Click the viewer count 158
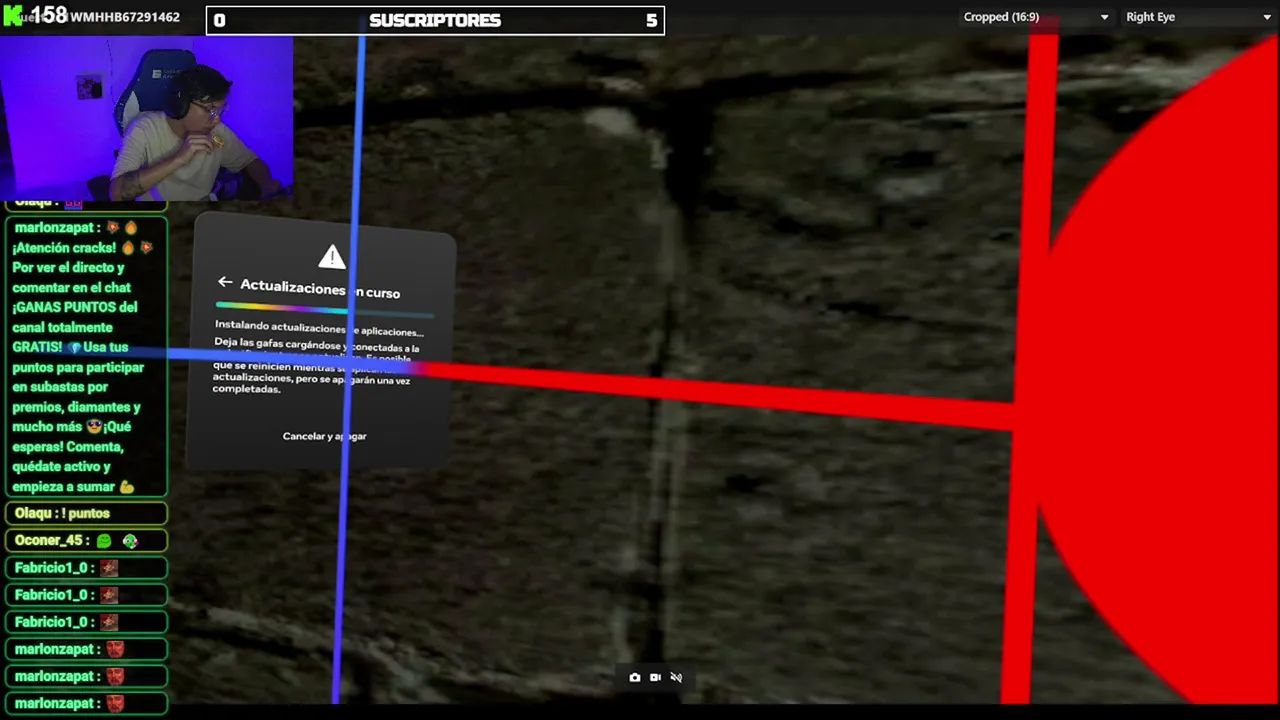This screenshot has height=720, width=1280. click(x=48, y=15)
